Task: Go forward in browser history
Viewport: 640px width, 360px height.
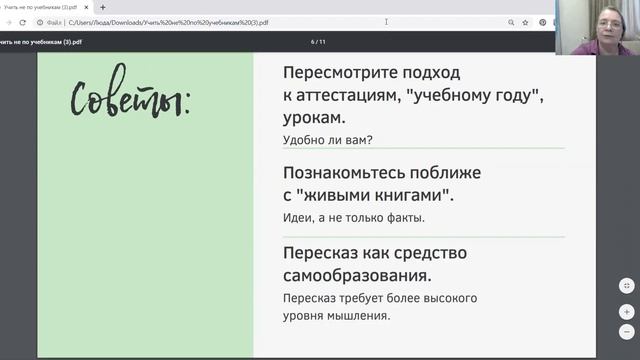Action: (9, 23)
